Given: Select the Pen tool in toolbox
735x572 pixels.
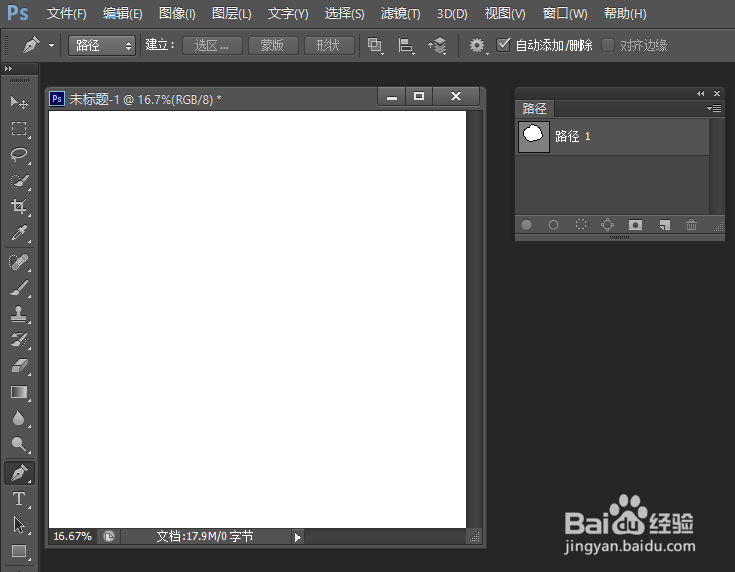Looking at the screenshot, I should click(x=19, y=473).
